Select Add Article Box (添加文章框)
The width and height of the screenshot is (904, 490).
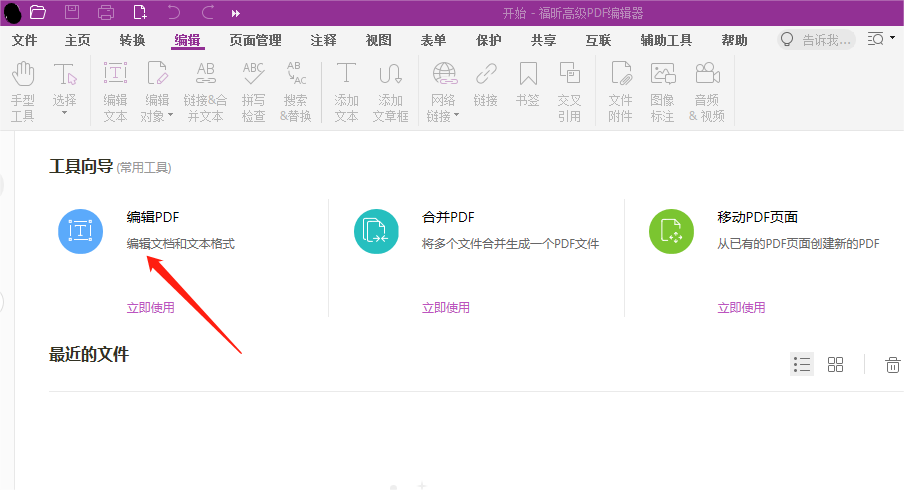coord(390,92)
